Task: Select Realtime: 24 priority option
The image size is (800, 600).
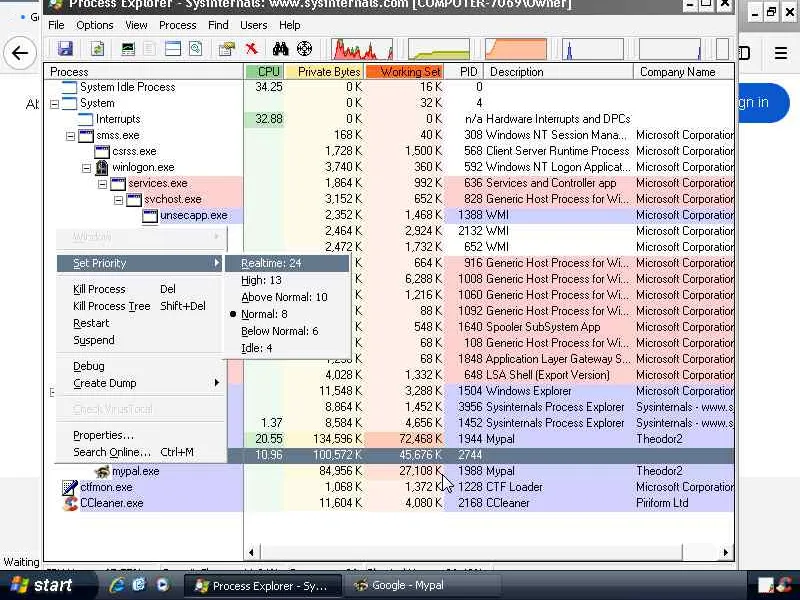Action: click(x=287, y=263)
